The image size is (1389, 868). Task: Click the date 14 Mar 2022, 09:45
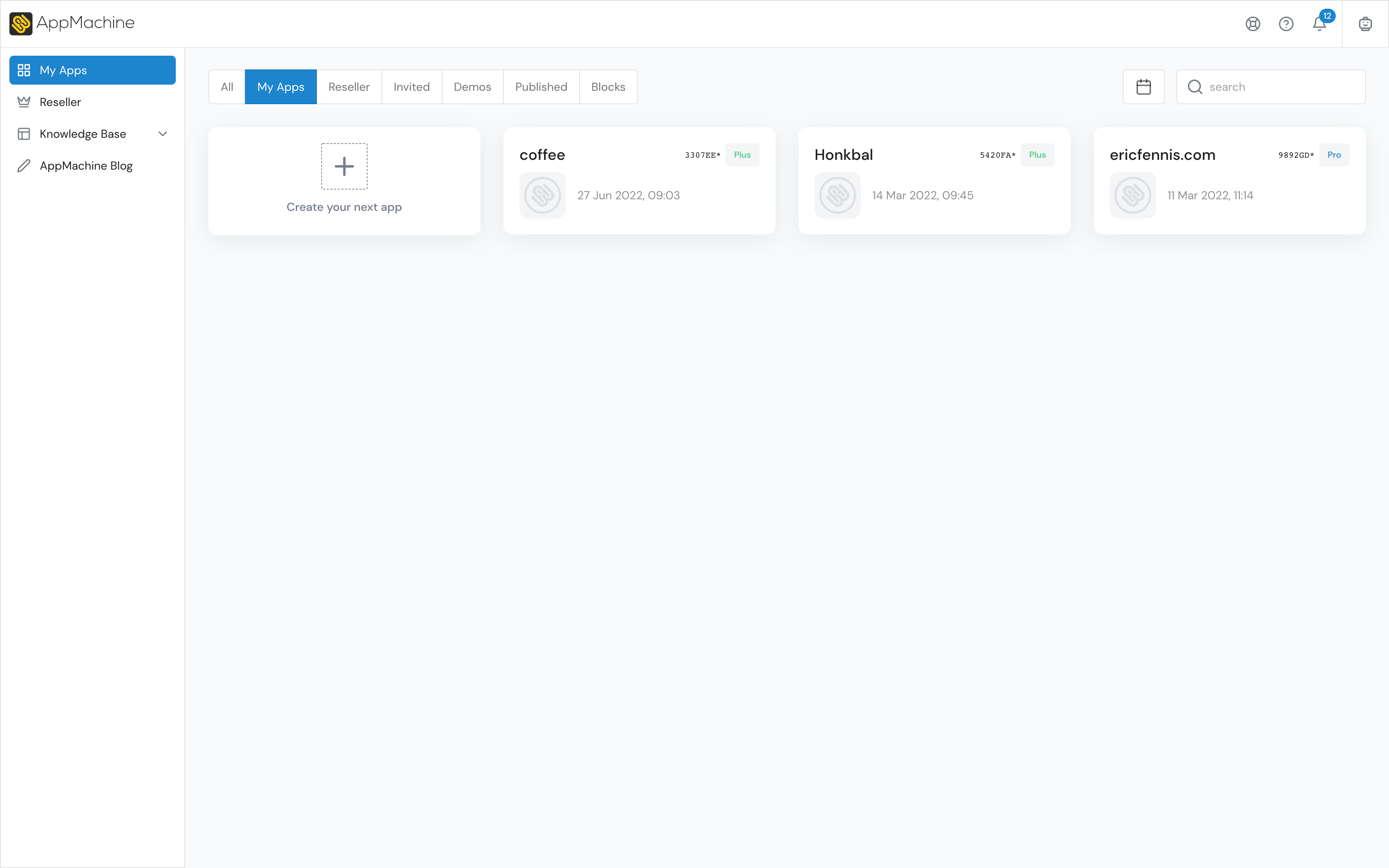coord(923,195)
